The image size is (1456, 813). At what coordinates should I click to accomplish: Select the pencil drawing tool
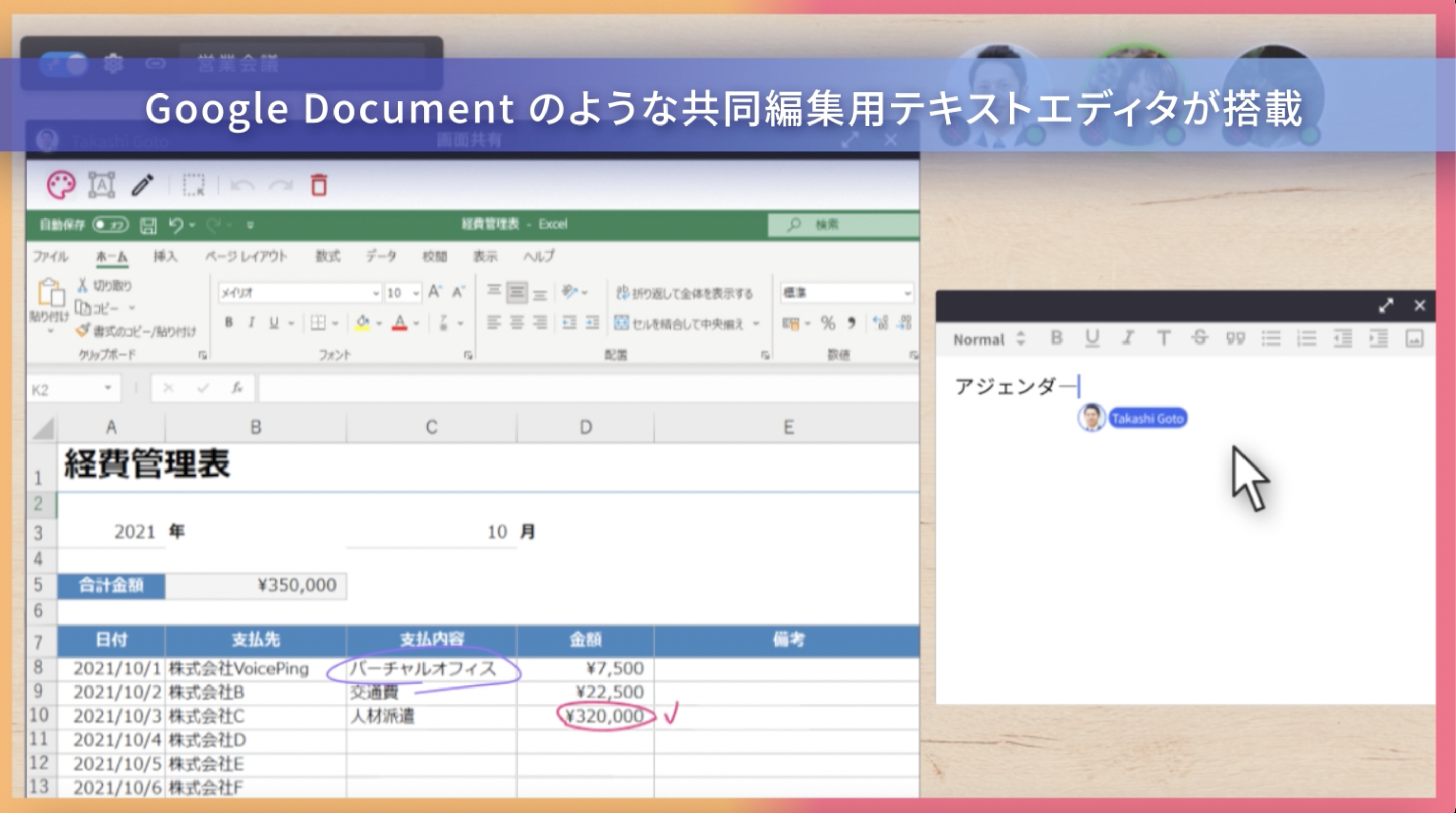(x=142, y=185)
